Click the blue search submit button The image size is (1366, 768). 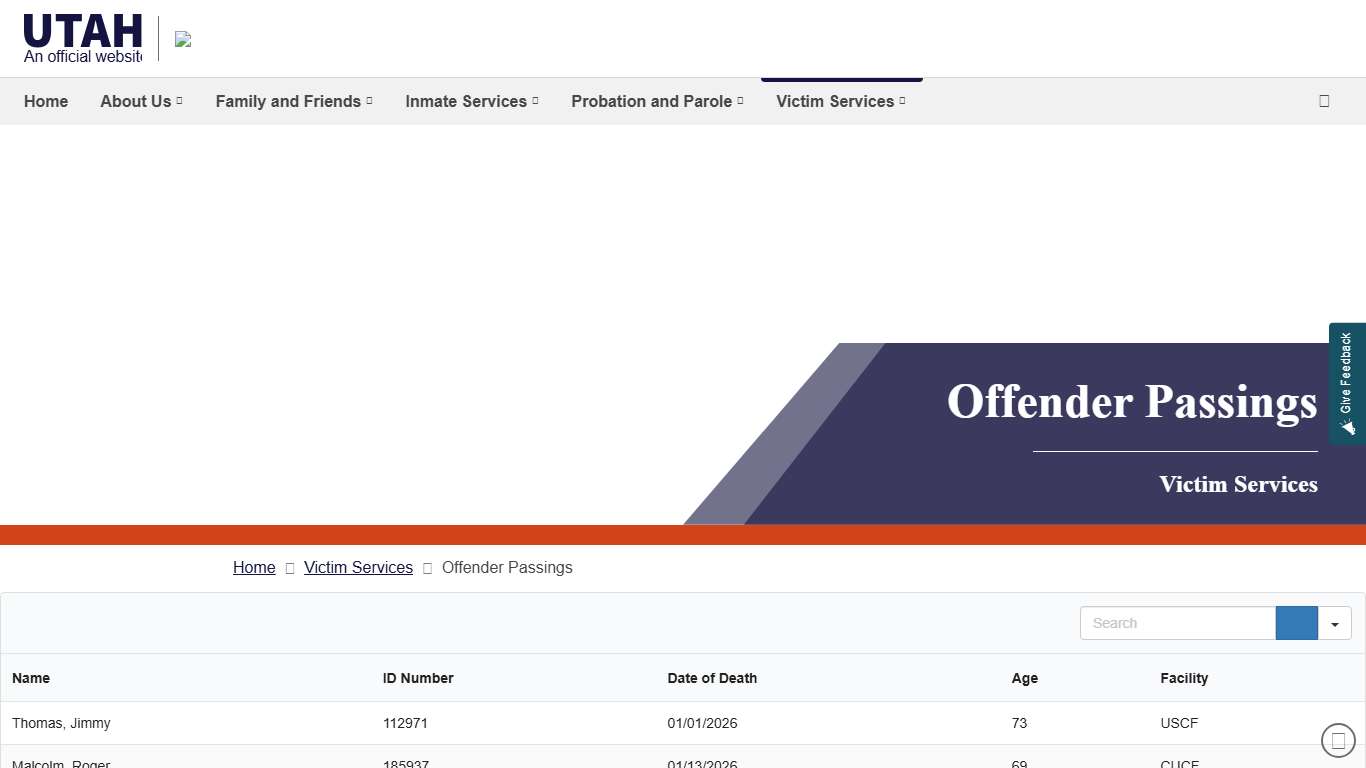coord(1296,623)
